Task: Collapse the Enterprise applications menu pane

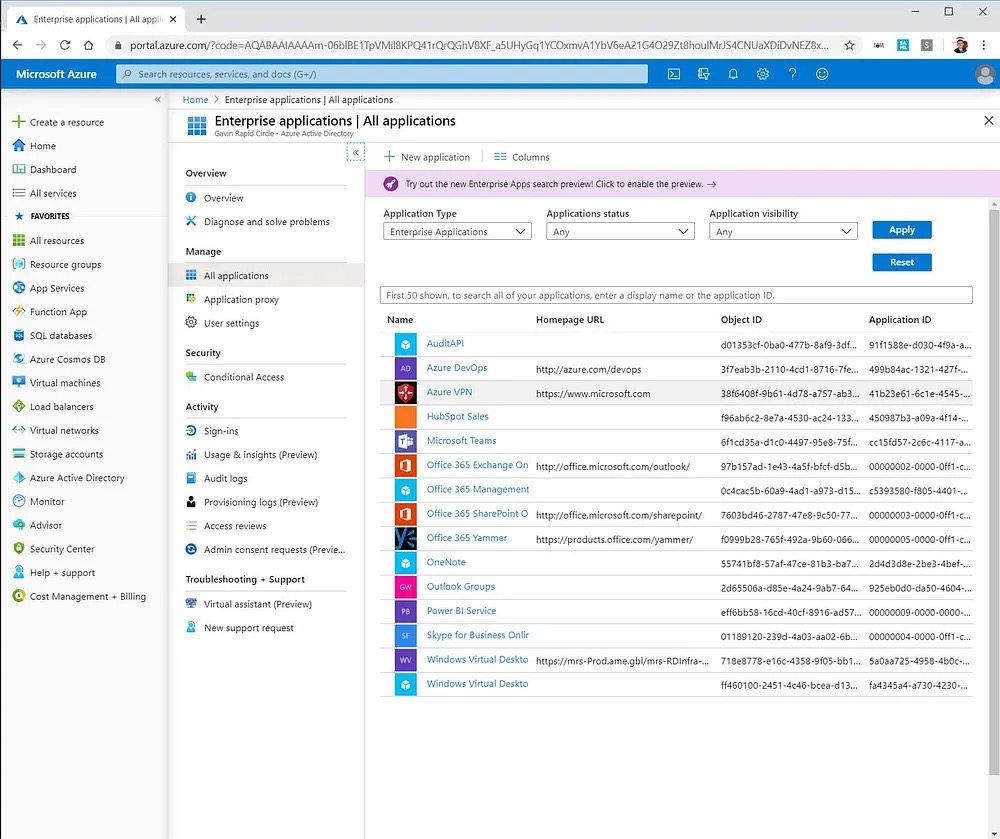Action: click(x=356, y=152)
